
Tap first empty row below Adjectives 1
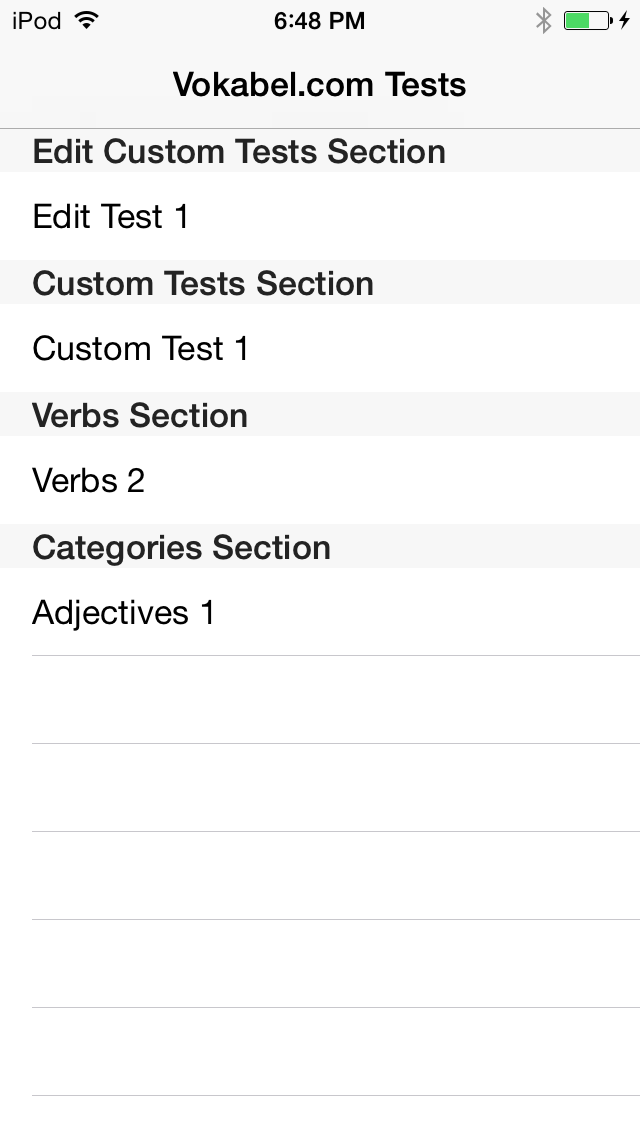point(320,700)
